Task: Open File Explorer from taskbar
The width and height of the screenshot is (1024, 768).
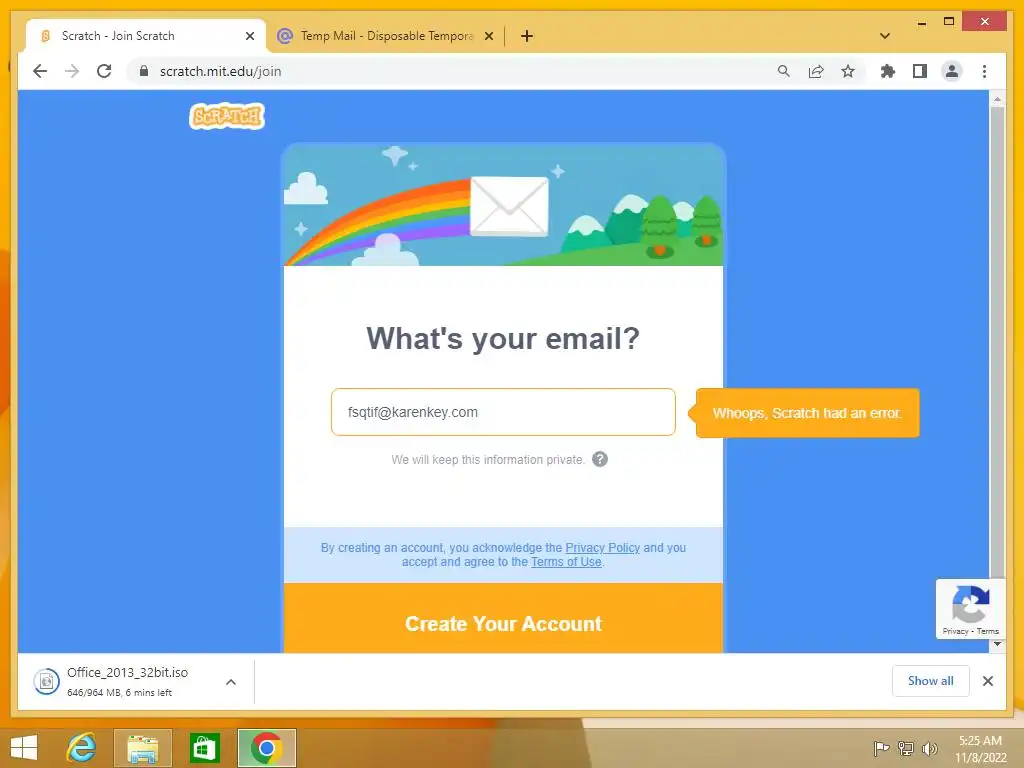Action: point(142,748)
